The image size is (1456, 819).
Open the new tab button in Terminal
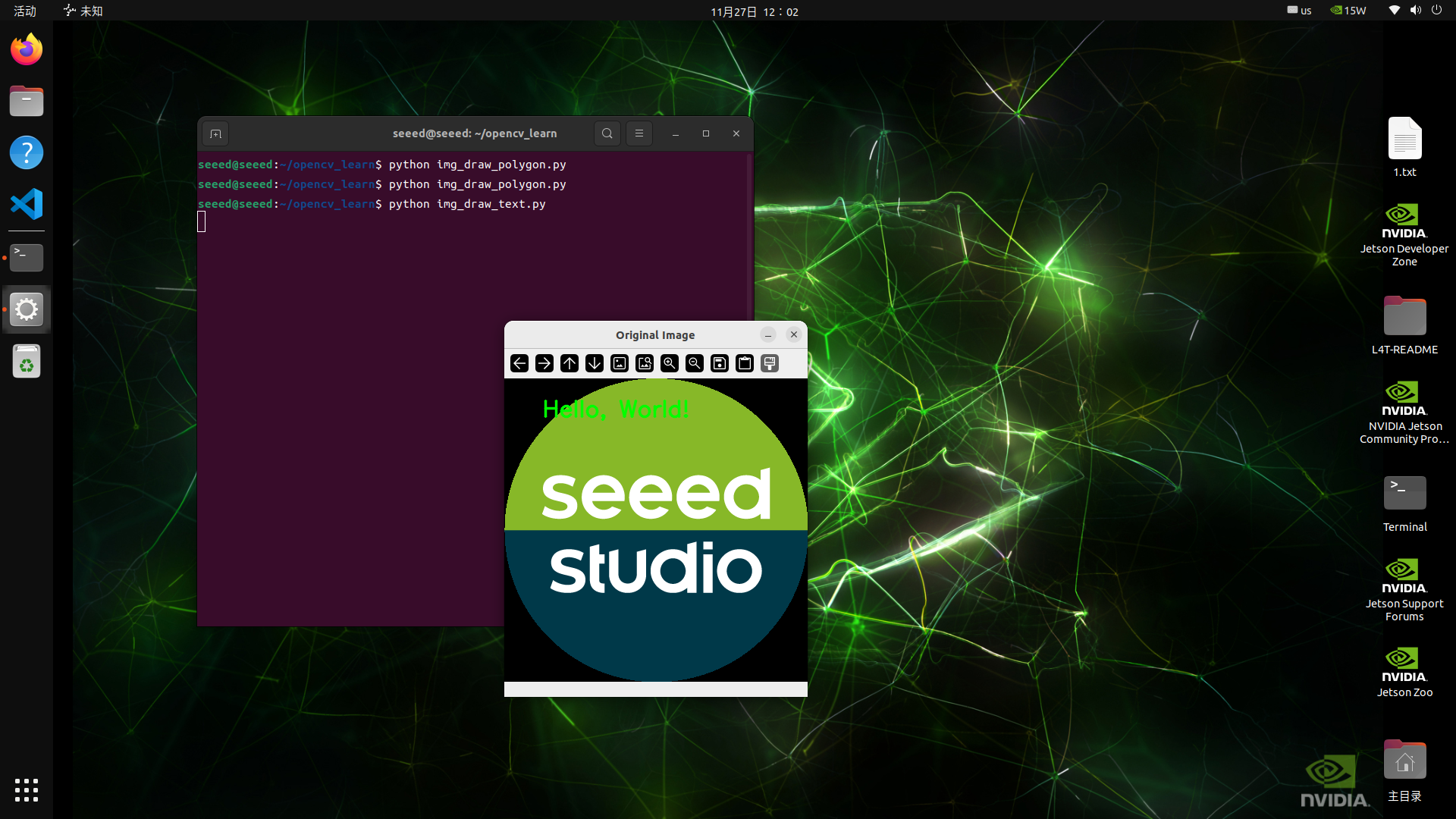[216, 133]
